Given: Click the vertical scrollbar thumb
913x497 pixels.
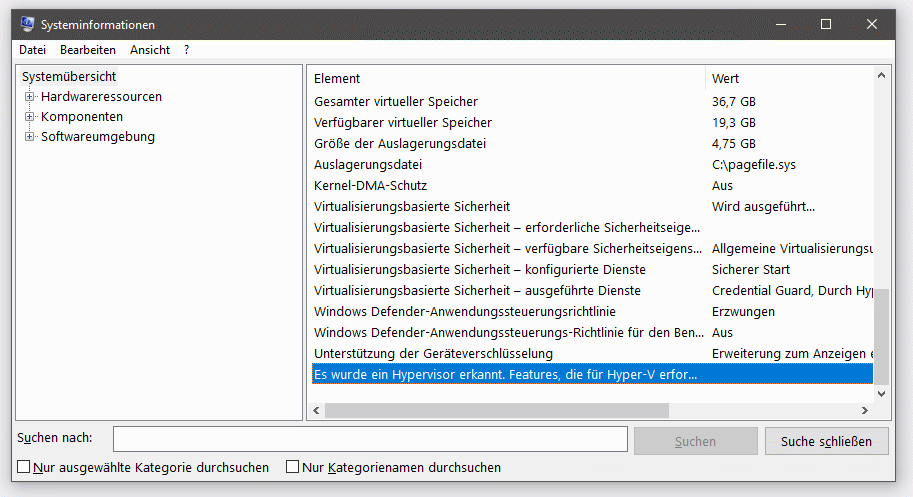Looking at the screenshot, I should (x=882, y=337).
